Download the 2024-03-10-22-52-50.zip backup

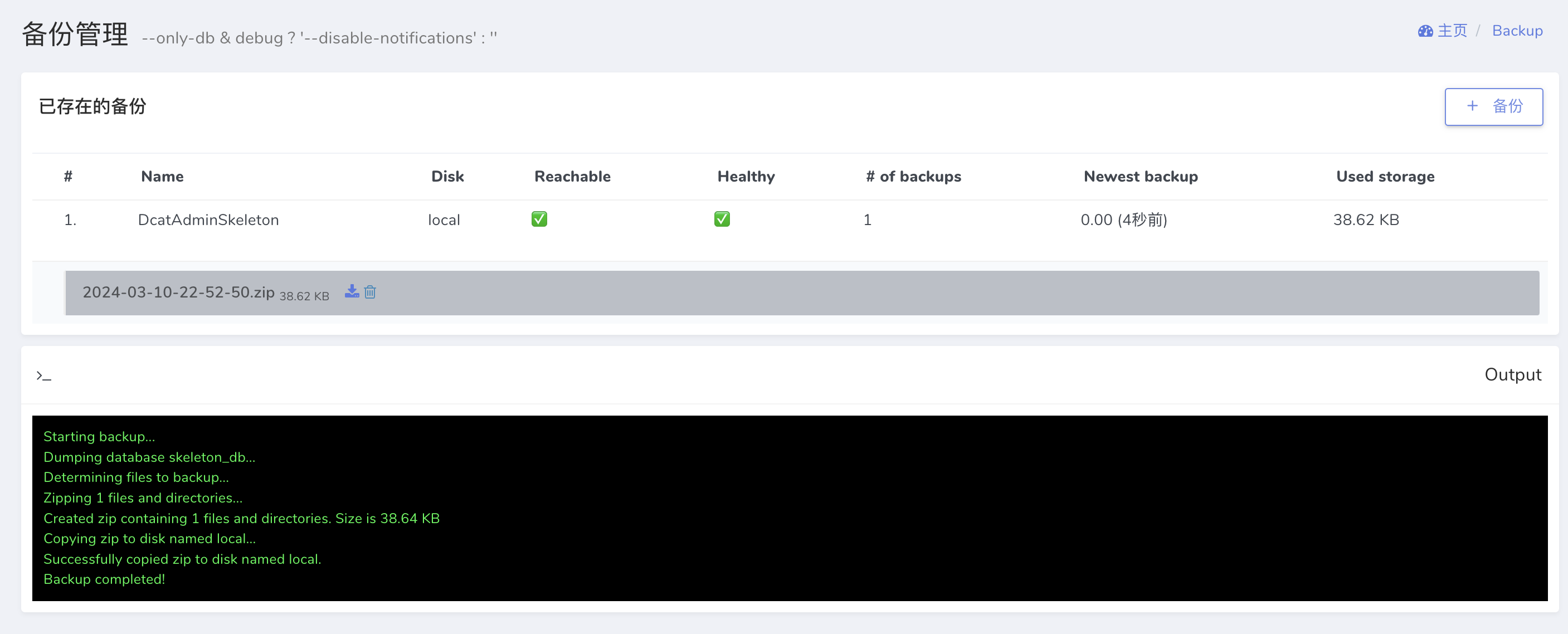[x=352, y=291]
